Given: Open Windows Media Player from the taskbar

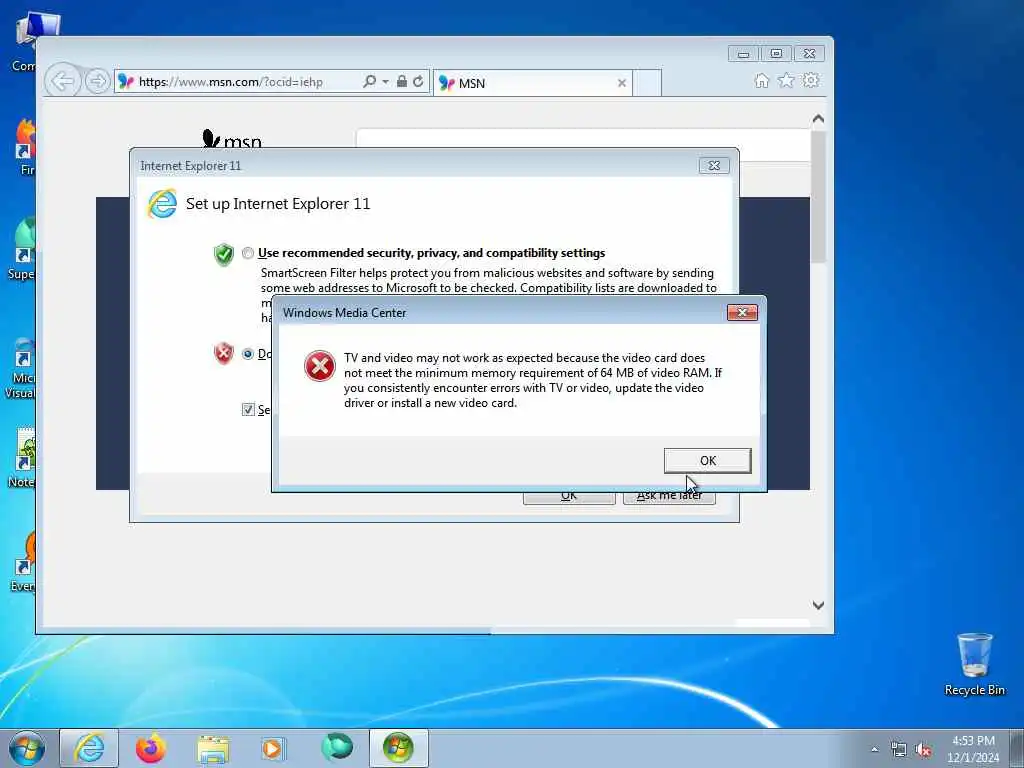Looking at the screenshot, I should point(272,748).
